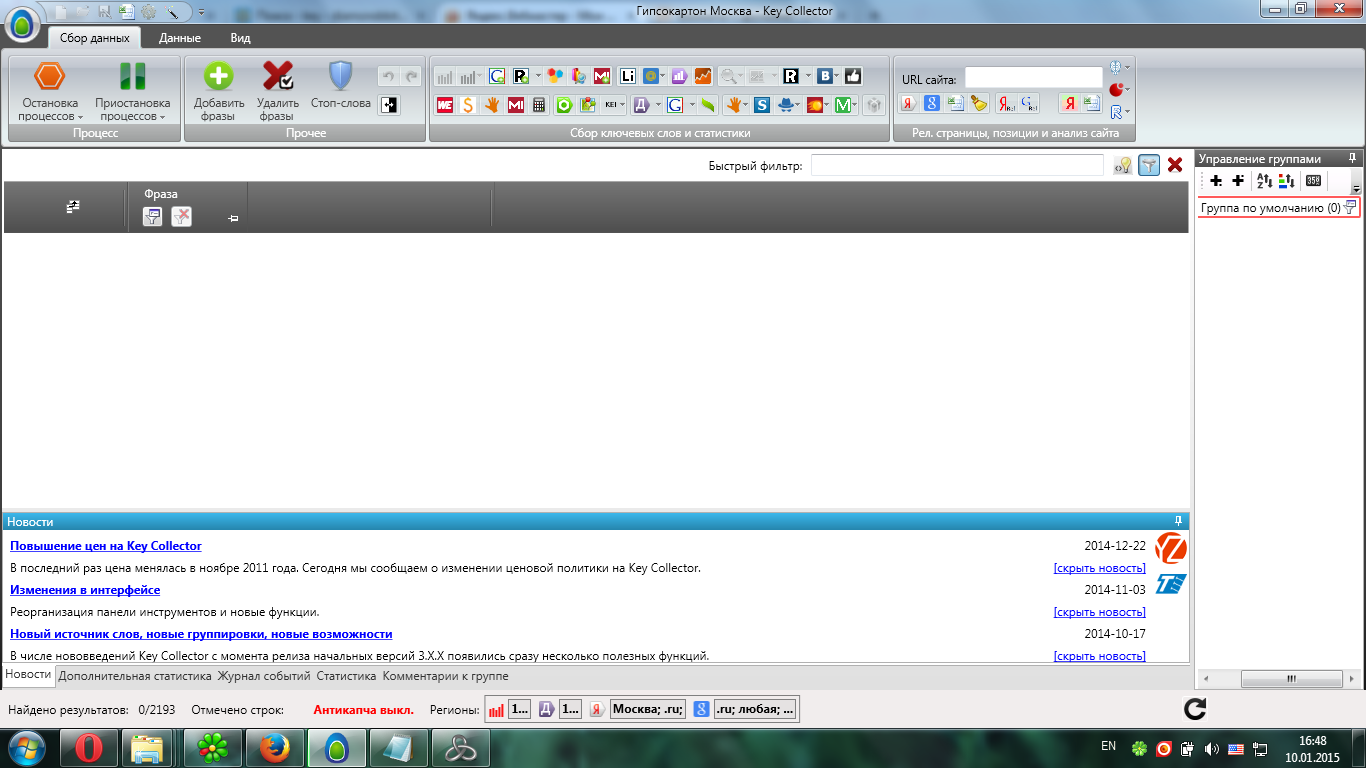The height and width of the screenshot is (768, 1366).
Task: Click the thumbs-up icon in toolbar
Action: pos(853,76)
